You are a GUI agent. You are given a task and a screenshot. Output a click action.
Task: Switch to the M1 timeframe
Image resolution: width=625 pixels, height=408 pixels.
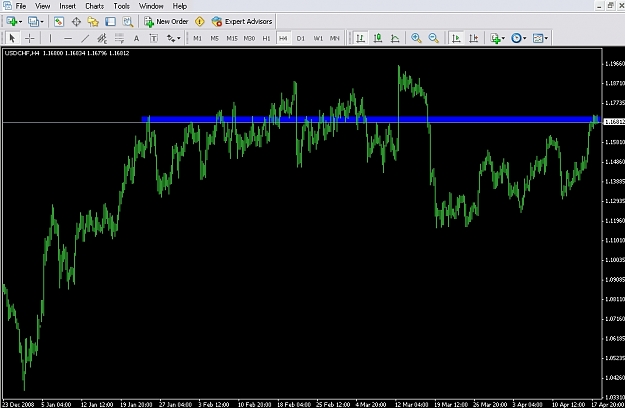[x=197, y=38]
